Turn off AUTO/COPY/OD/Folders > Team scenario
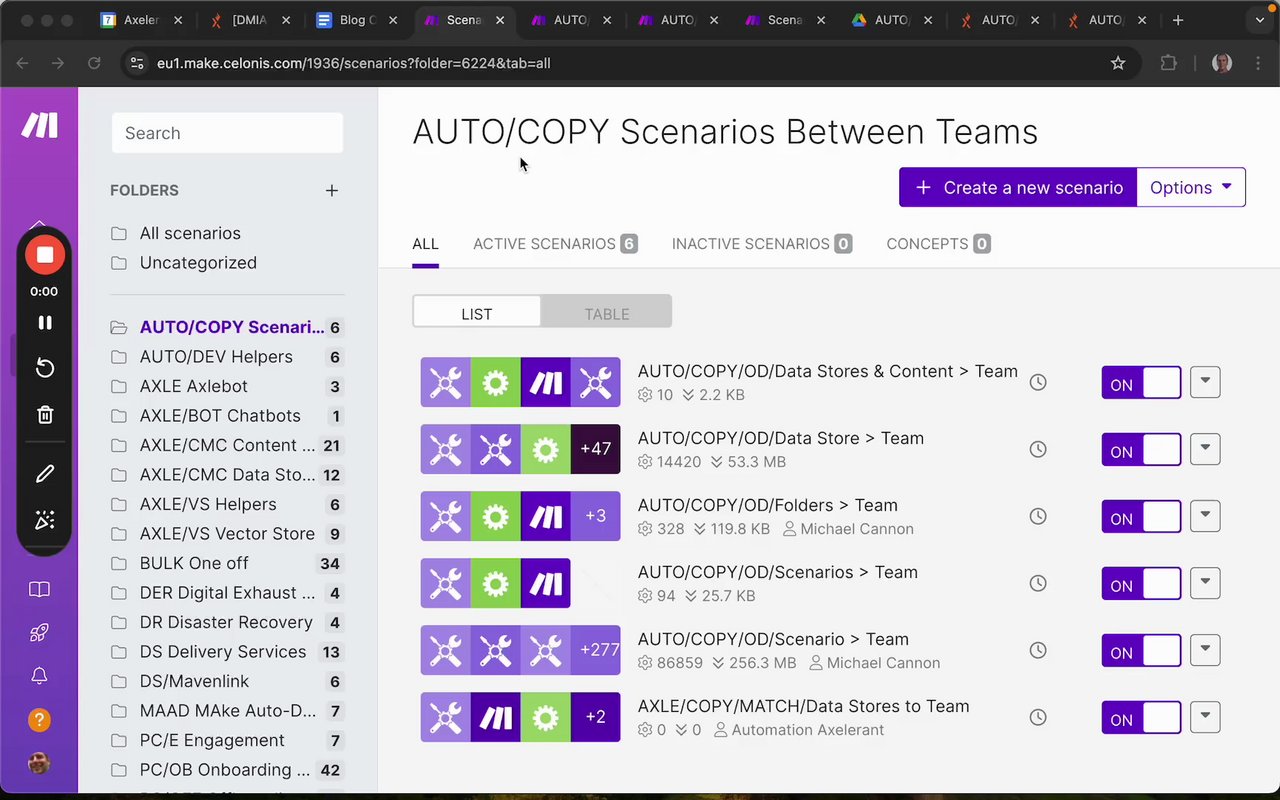 click(1141, 516)
